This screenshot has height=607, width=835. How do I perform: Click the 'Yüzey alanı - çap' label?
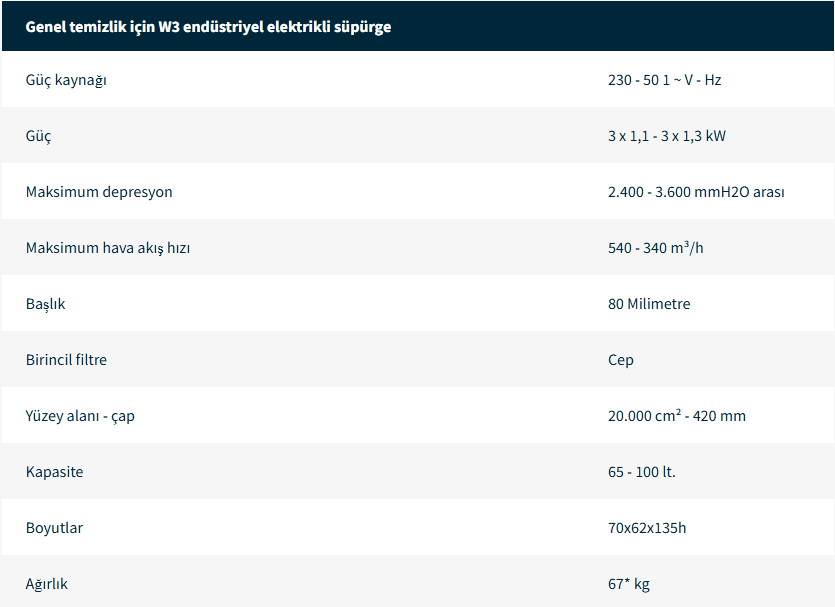tap(80, 416)
